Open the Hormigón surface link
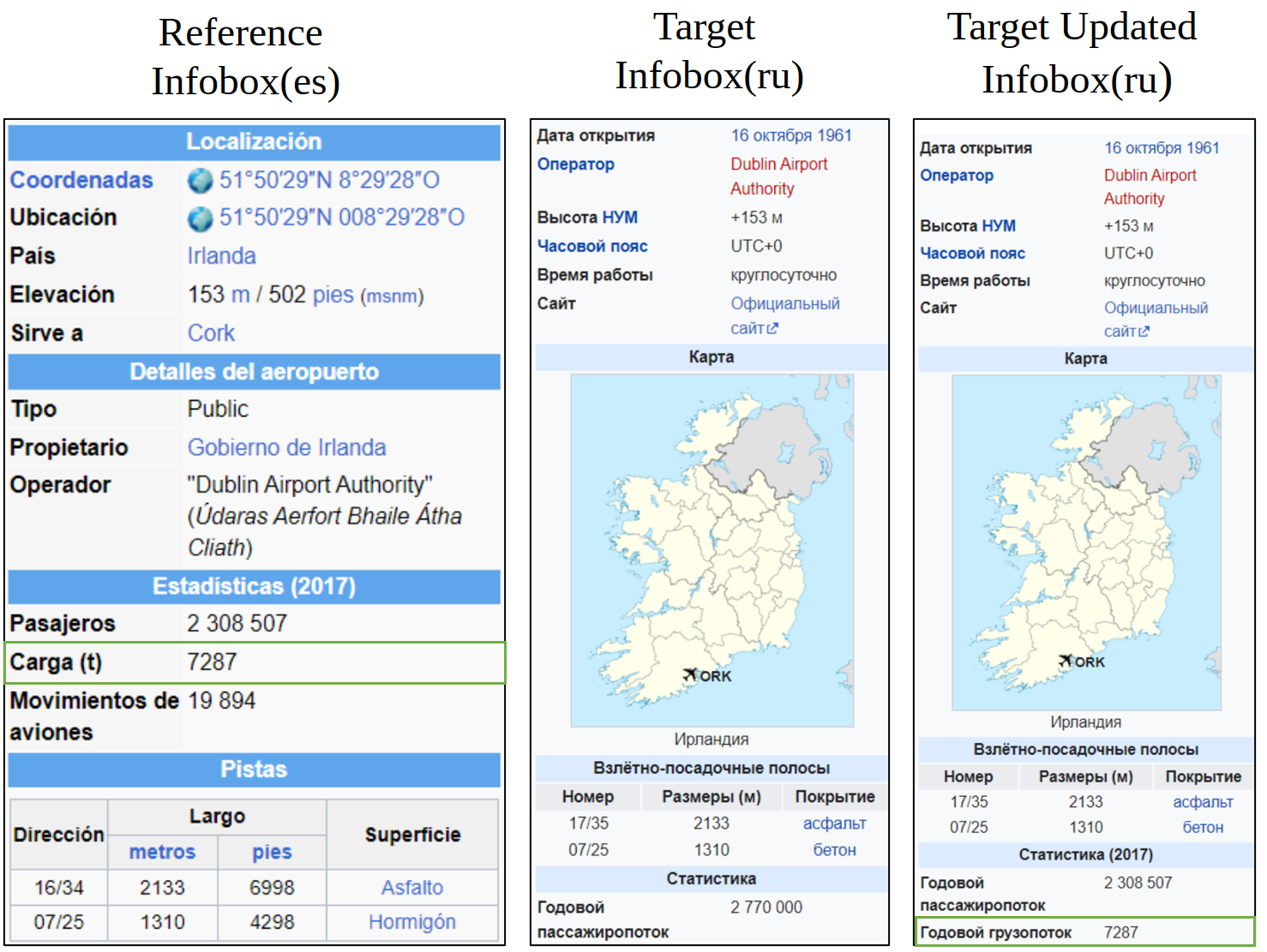This screenshot has width=1267, height=952. pyautogui.click(x=412, y=922)
